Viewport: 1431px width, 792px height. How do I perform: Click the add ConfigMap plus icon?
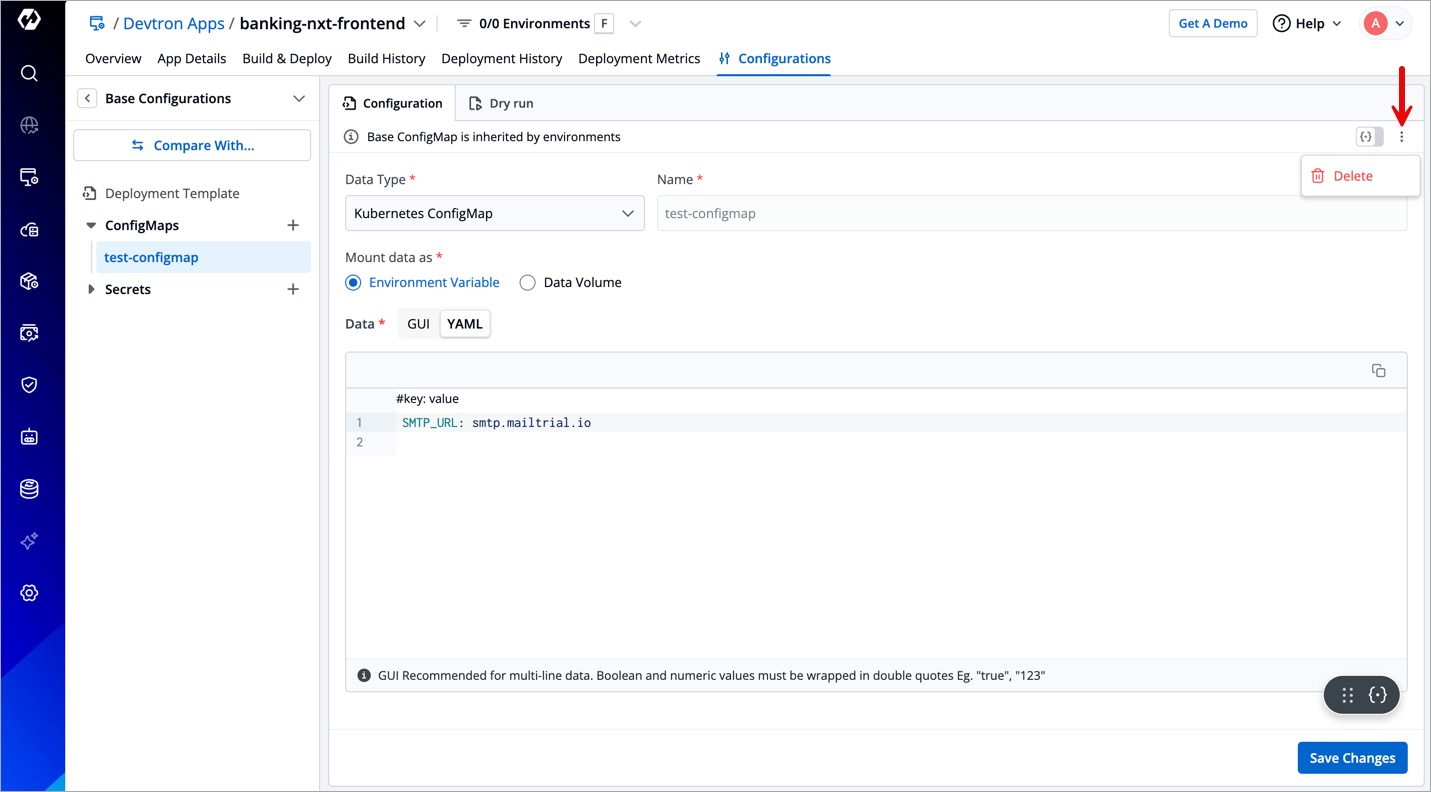(293, 226)
